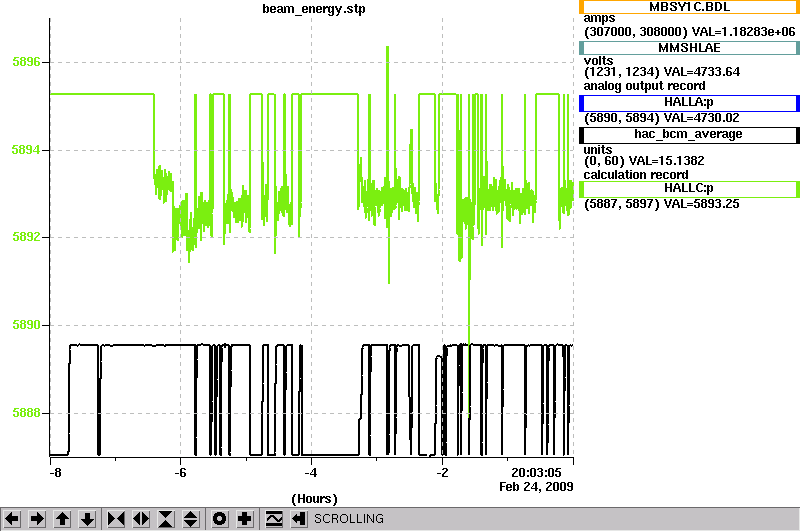
Task: Select the hac_bcm_average curve in the legend
Action: coord(689,135)
